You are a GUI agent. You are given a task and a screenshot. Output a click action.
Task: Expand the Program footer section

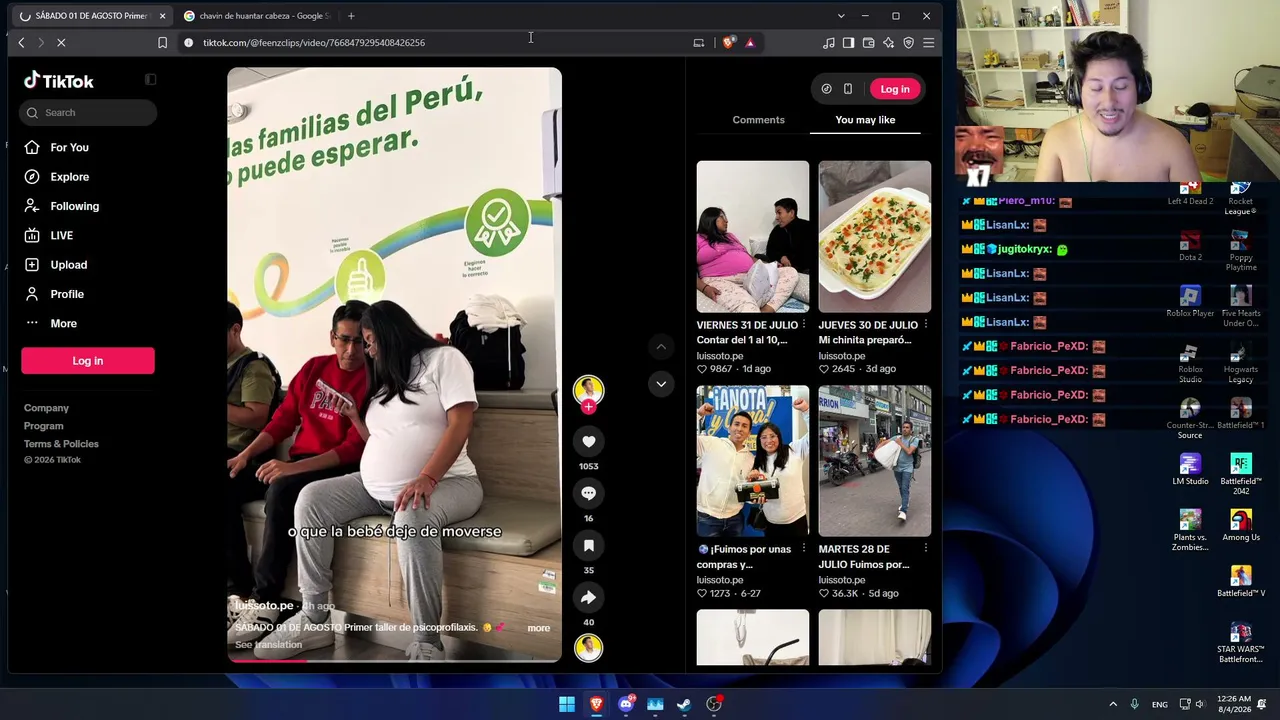(x=44, y=426)
